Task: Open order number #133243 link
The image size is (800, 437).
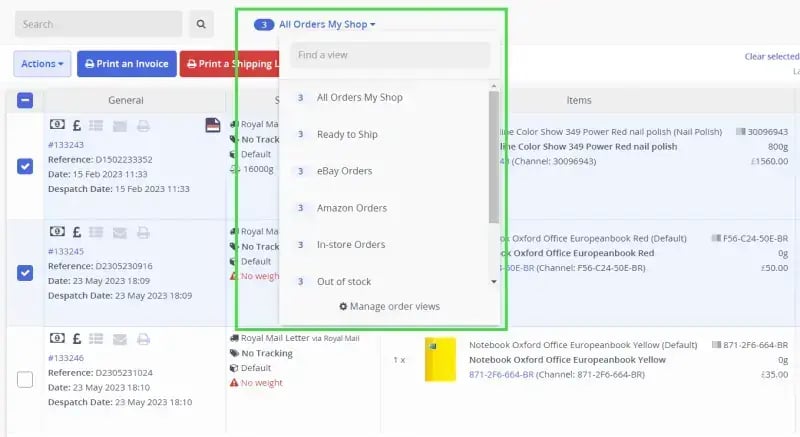Action: (66, 145)
